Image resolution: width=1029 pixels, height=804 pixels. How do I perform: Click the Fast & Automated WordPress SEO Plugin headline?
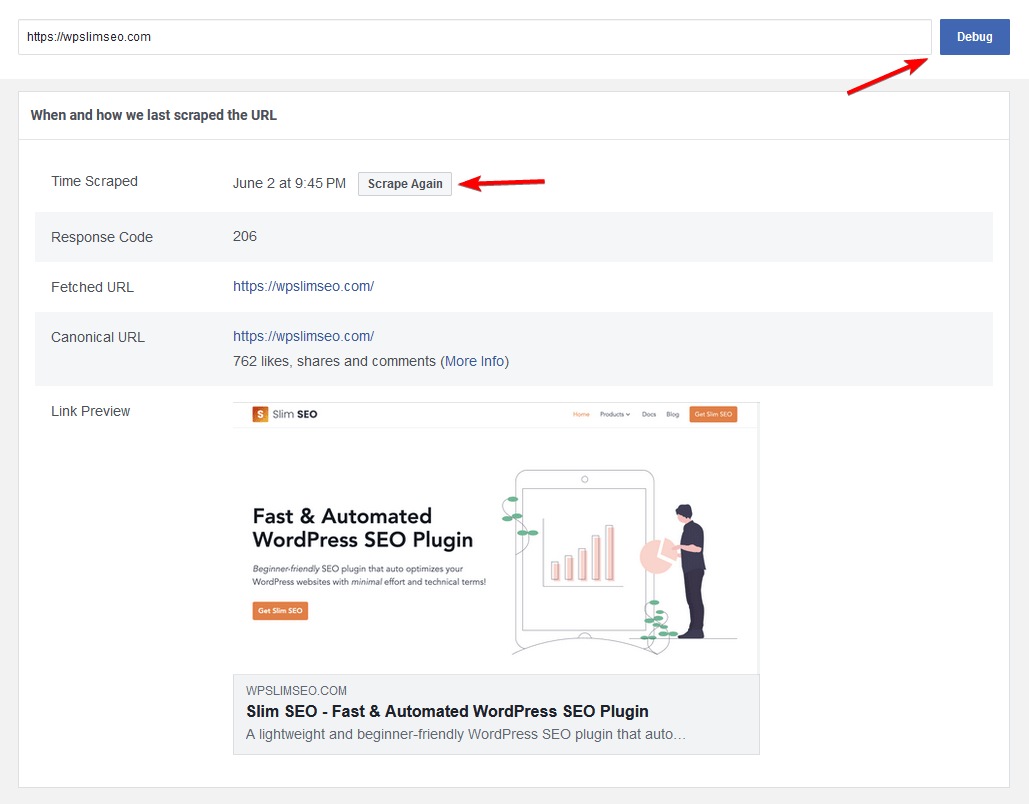pyautogui.click(x=363, y=528)
